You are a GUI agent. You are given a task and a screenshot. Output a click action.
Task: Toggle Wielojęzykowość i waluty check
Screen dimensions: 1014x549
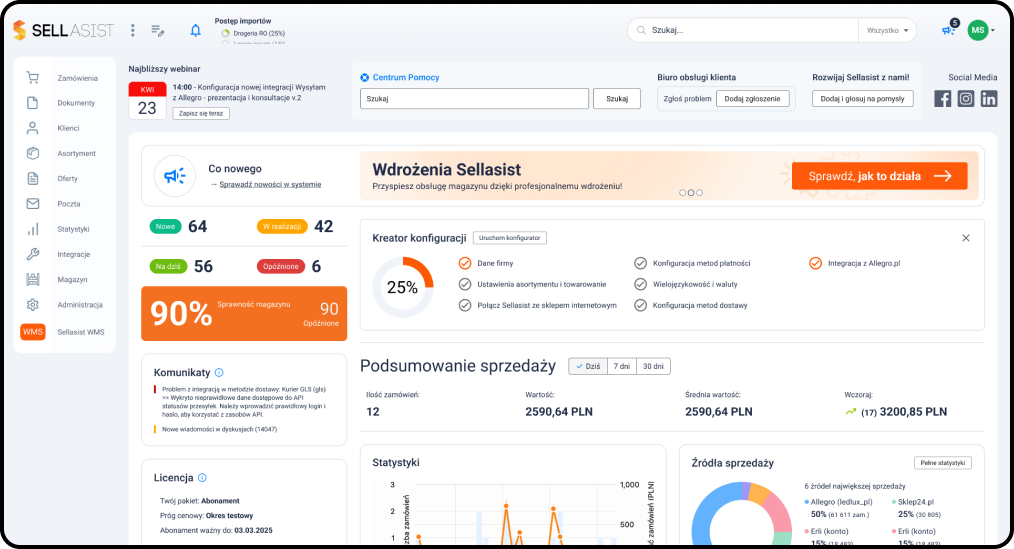click(x=640, y=284)
